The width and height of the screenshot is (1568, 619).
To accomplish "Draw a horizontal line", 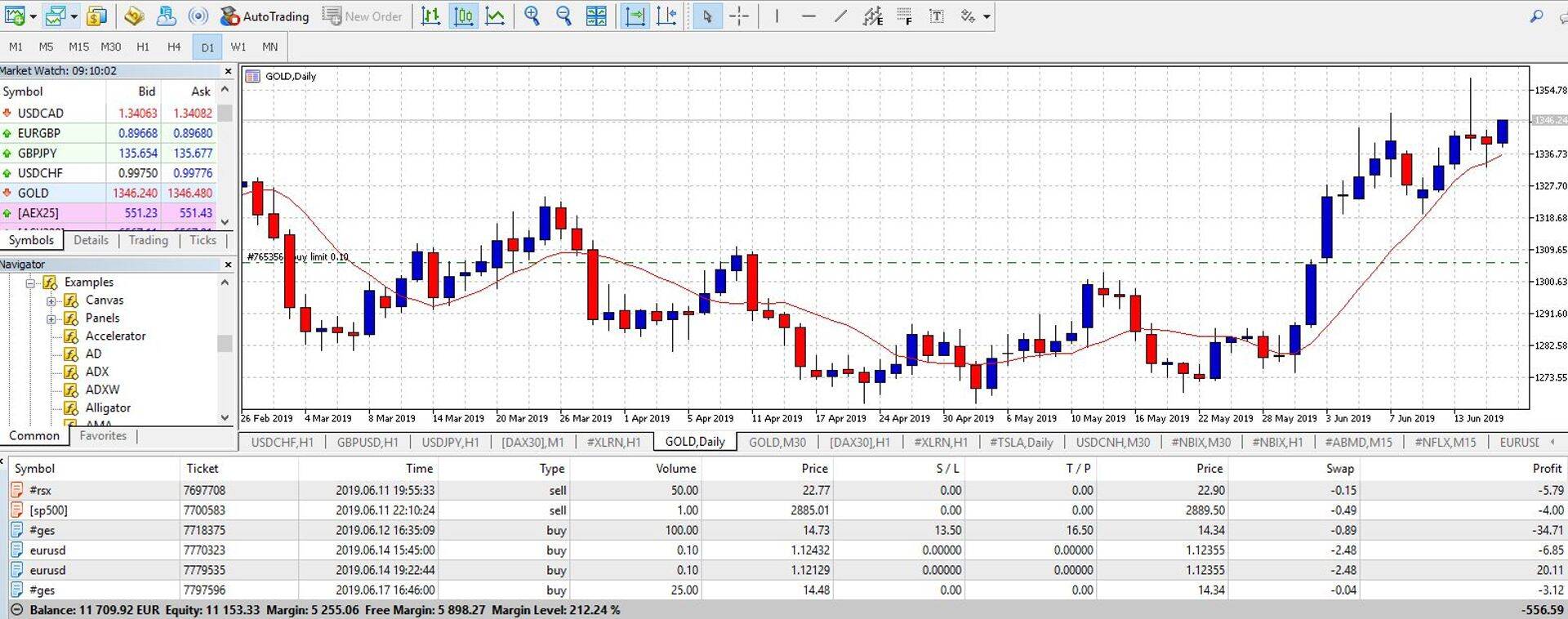I will (808, 16).
